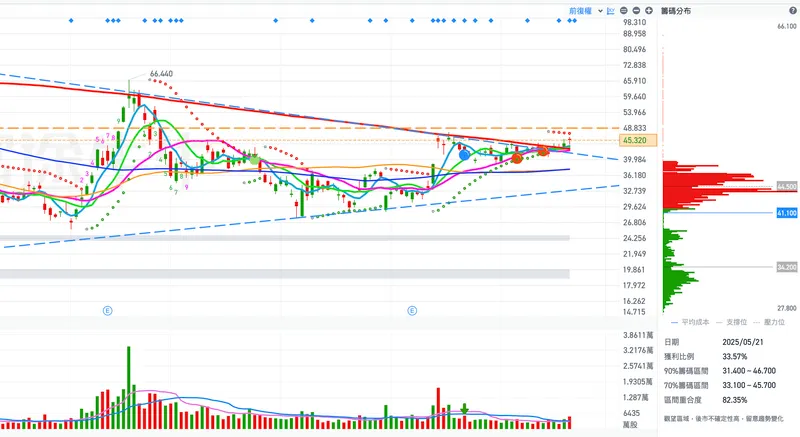The width and height of the screenshot is (800, 437).
Task: Select the date value 2025/05/21
Action: 743,342
